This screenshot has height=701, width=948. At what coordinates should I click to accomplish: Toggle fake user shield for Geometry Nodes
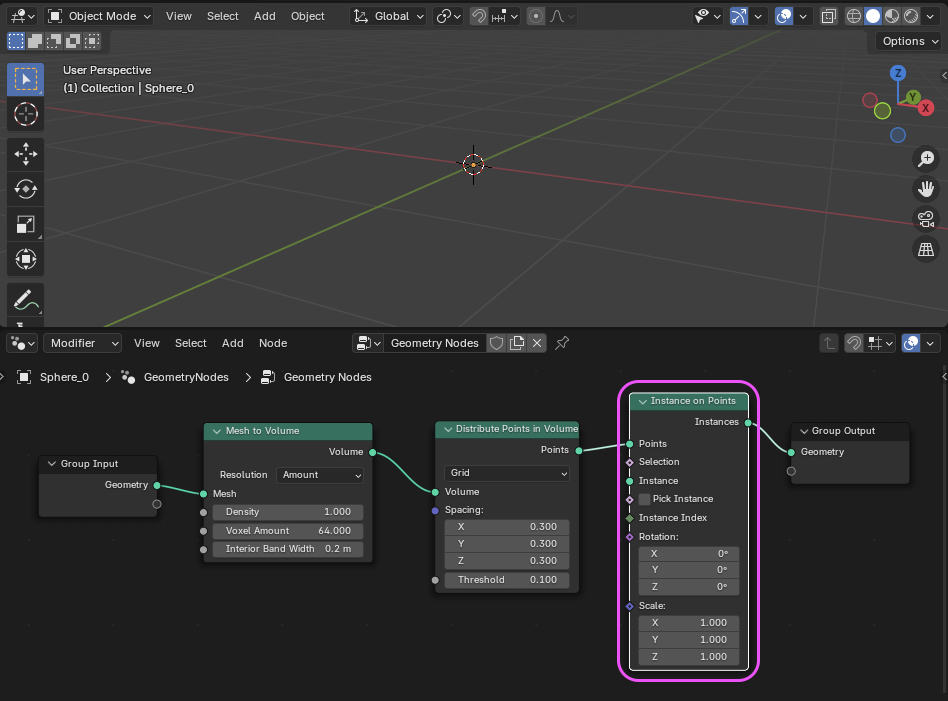[496, 343]
